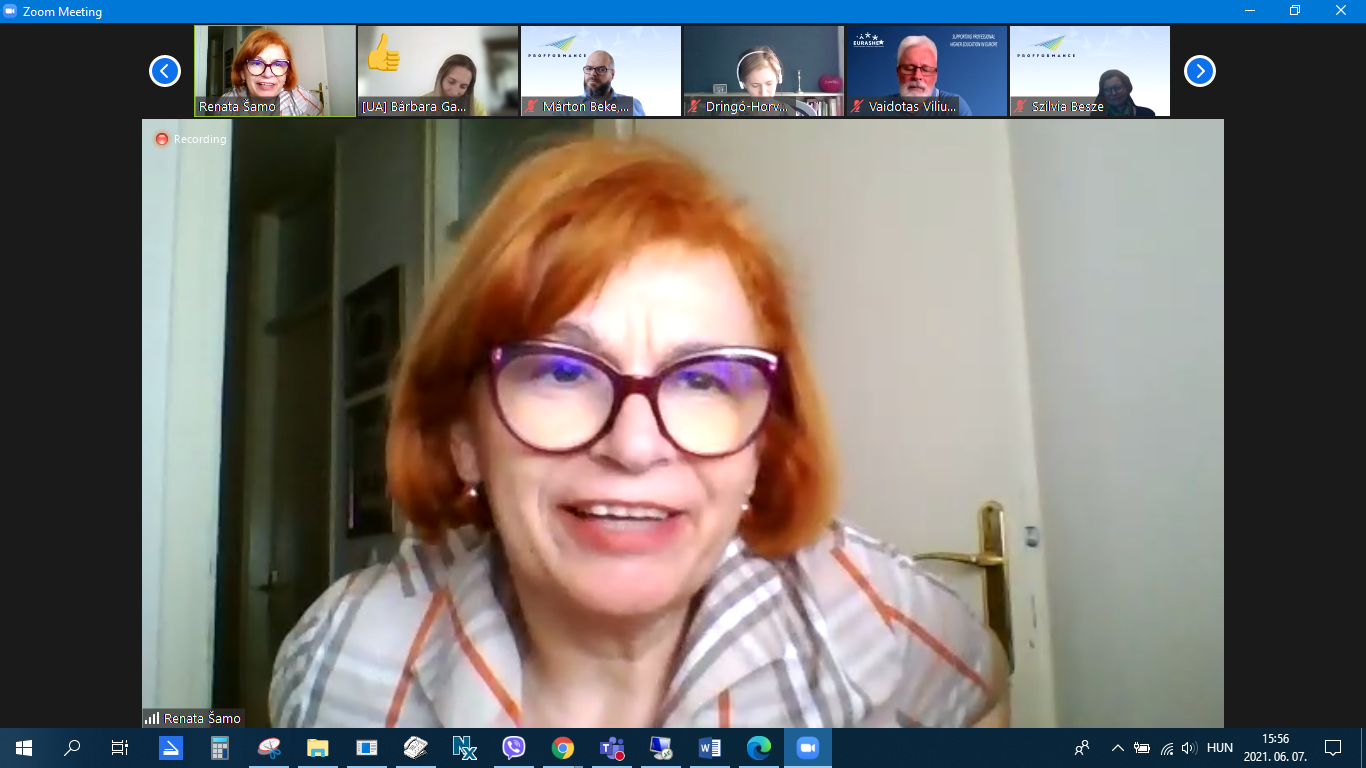Viewport: 1366px width, 768px height.
Task: Open the taskbar clock and calendar
Action: click(1275, 748)
